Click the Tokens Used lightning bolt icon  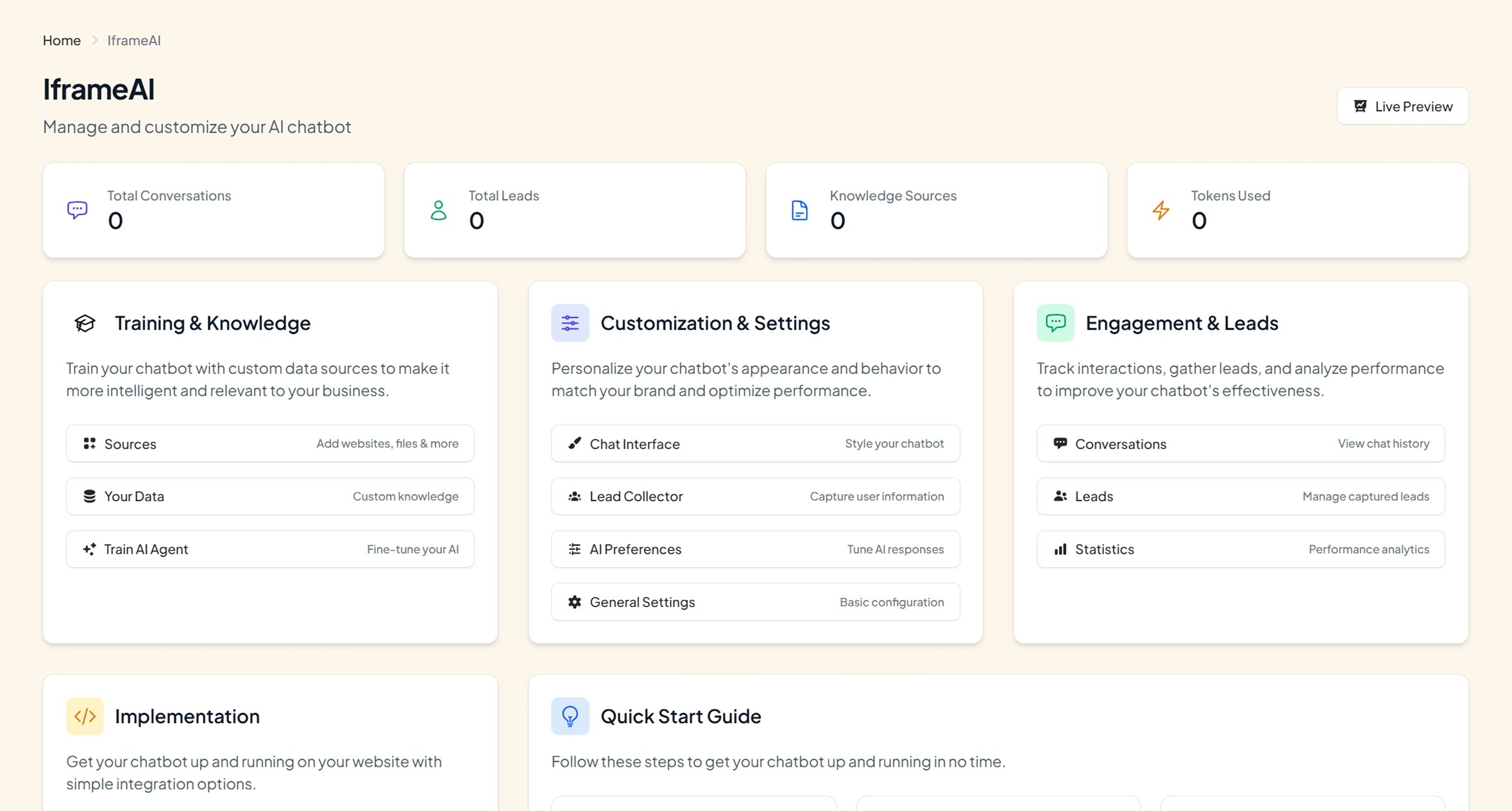pos(1160,210)
